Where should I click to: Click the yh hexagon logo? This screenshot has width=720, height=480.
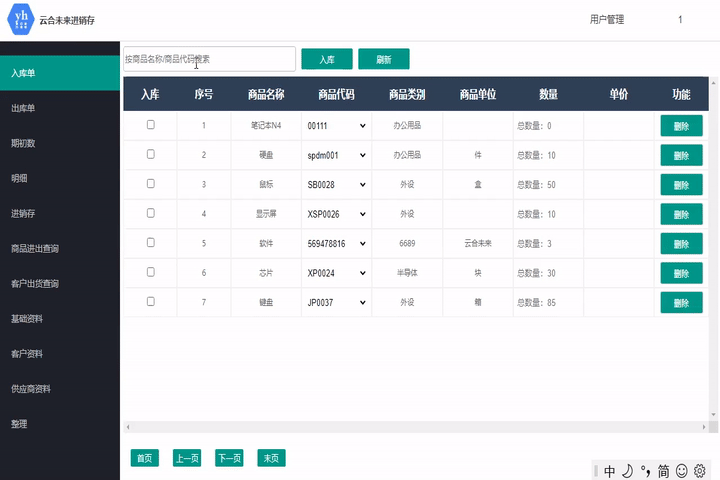tap(21, 19)
